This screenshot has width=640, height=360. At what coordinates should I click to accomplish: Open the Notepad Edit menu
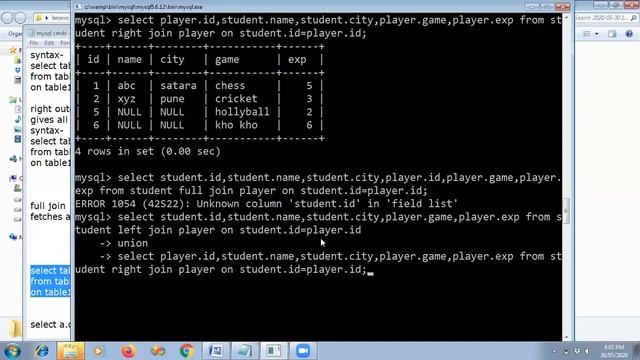click(x=49, y=43)
